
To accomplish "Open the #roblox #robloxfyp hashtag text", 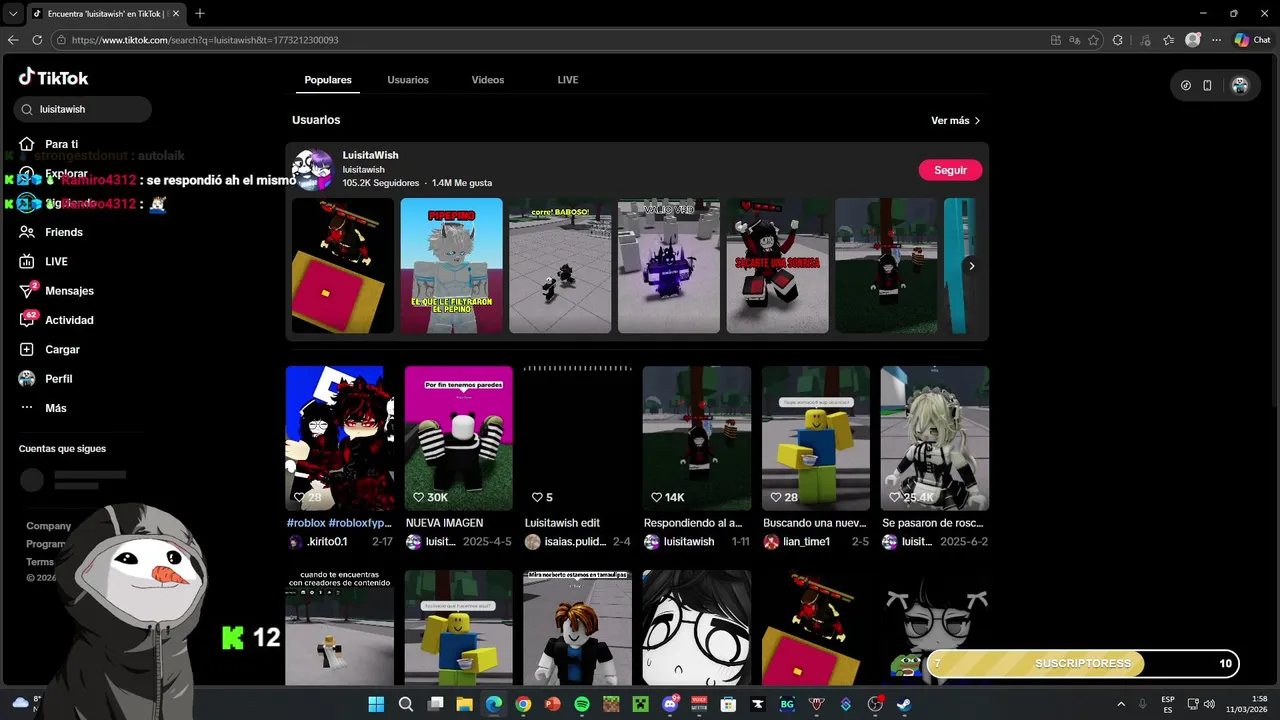I will tap(339, 523).
